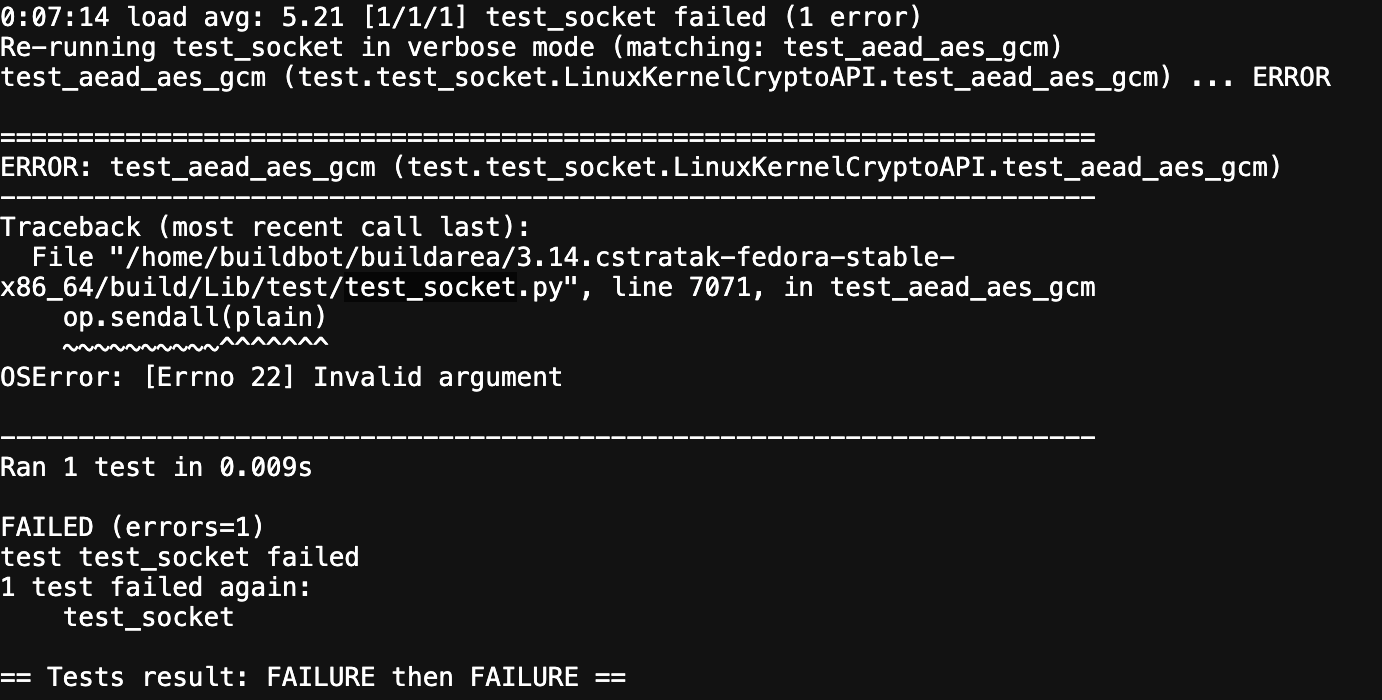Image resolution: width=1382 pixels, height=700 pixels.
Task: Click "Ran 1 test in 0.009s" line
Action: (x=156, y=467)
